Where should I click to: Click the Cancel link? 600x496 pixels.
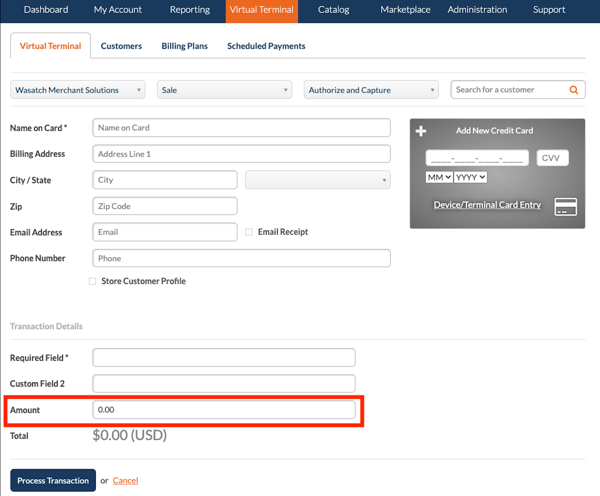point(125,481)
